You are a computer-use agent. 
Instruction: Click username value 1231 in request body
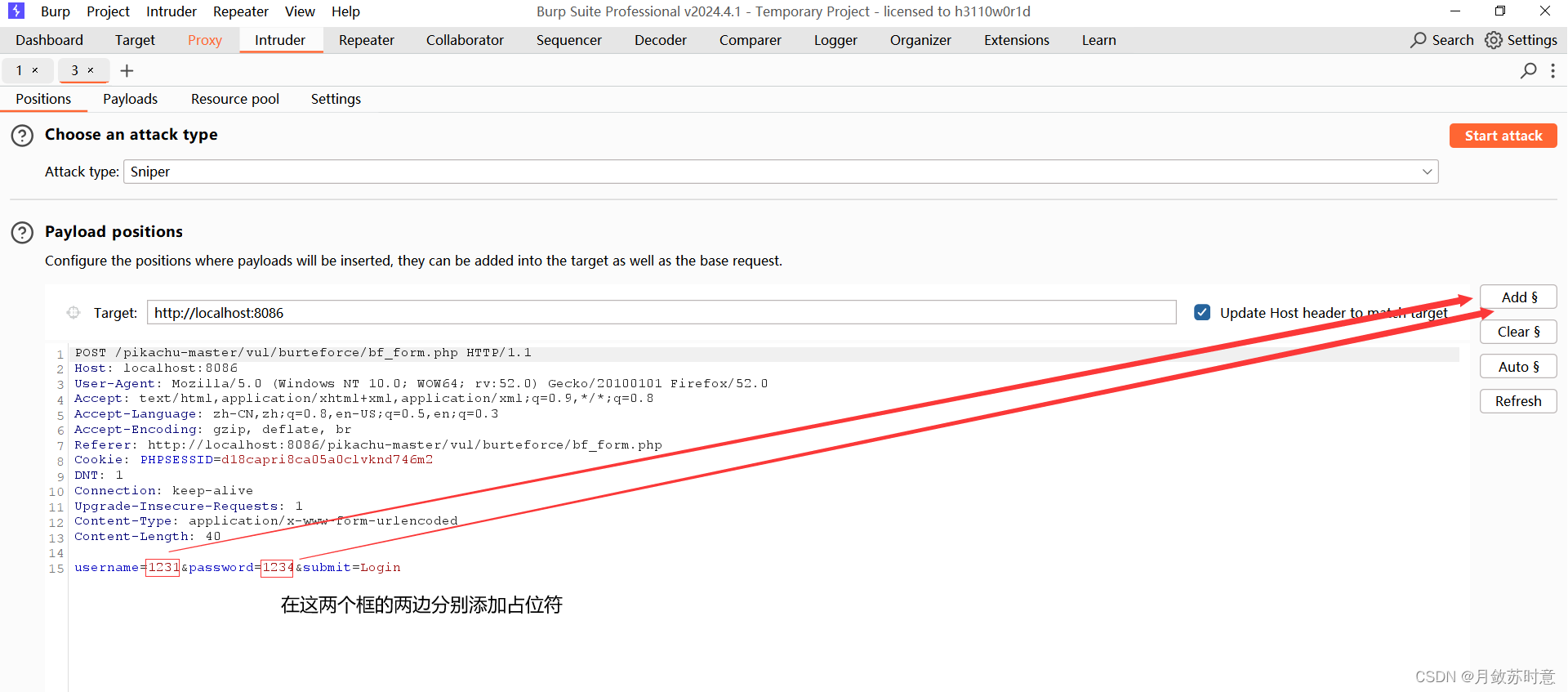(163, 567)
